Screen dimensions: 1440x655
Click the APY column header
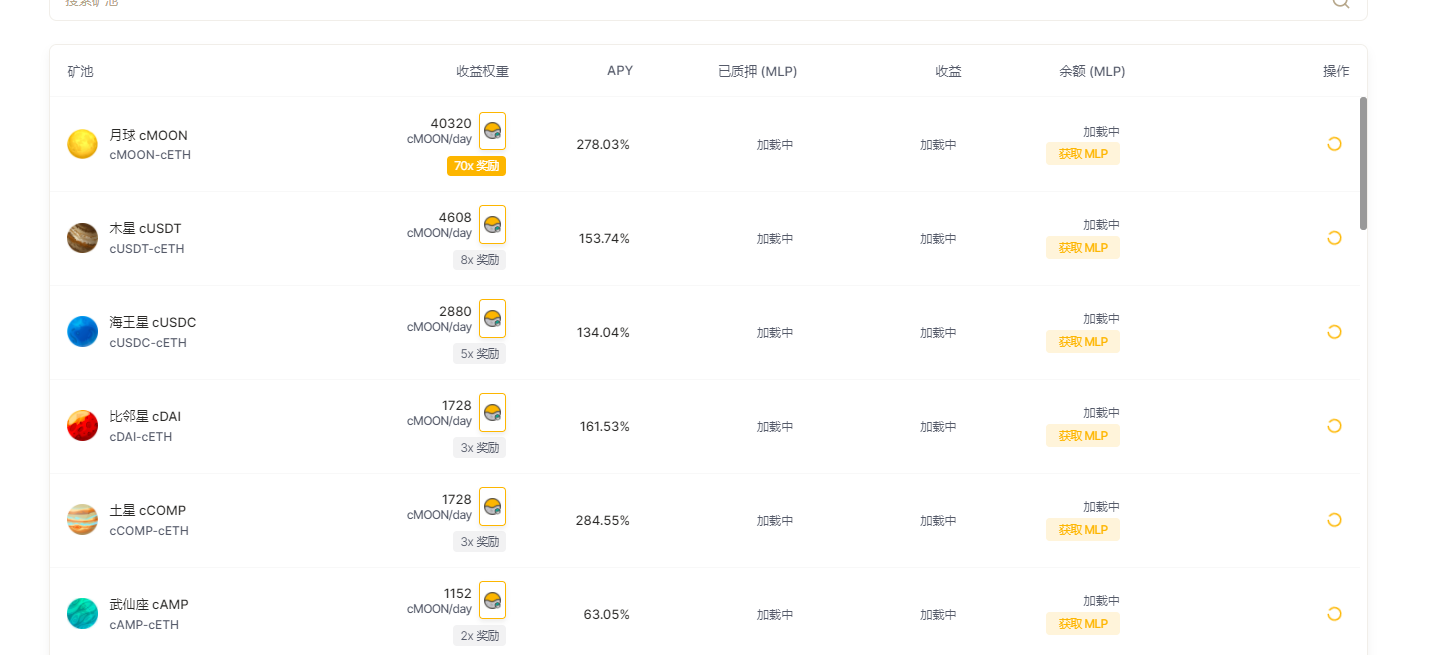pos(620,71)
